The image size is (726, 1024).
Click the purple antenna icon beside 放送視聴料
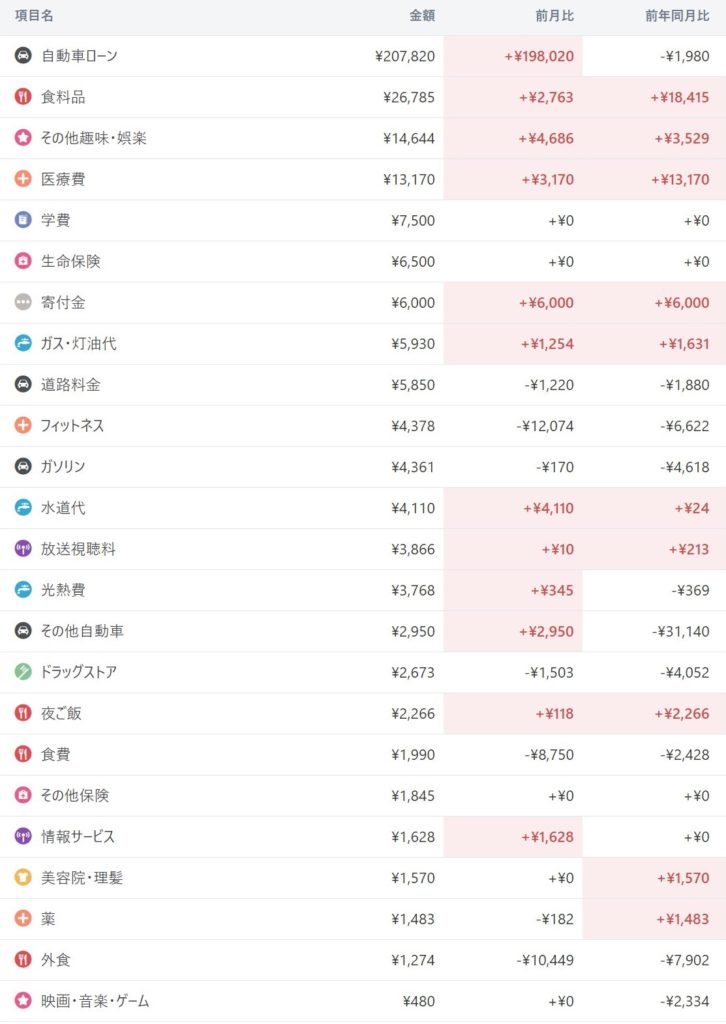[x=23, y=548]
